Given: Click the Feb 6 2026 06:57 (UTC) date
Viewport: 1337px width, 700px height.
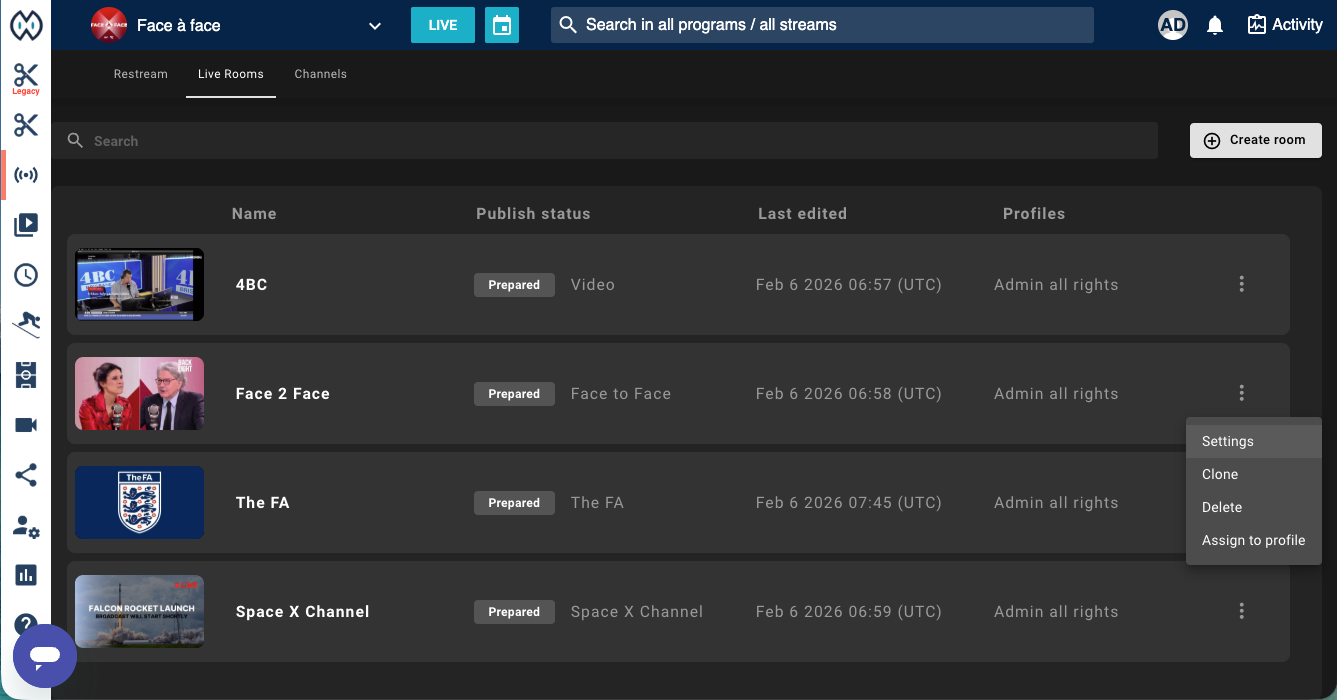Looking at the screenshot, I should point(849,285).
